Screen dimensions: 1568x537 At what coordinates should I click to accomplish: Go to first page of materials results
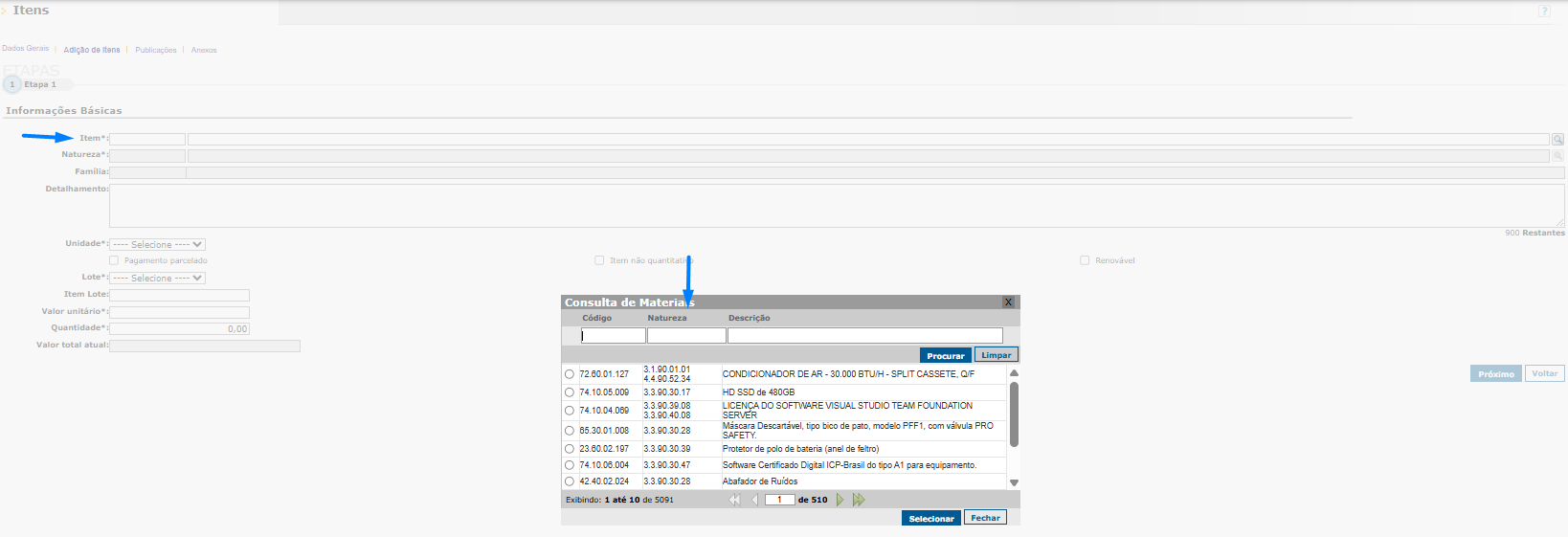click(734, 500)
